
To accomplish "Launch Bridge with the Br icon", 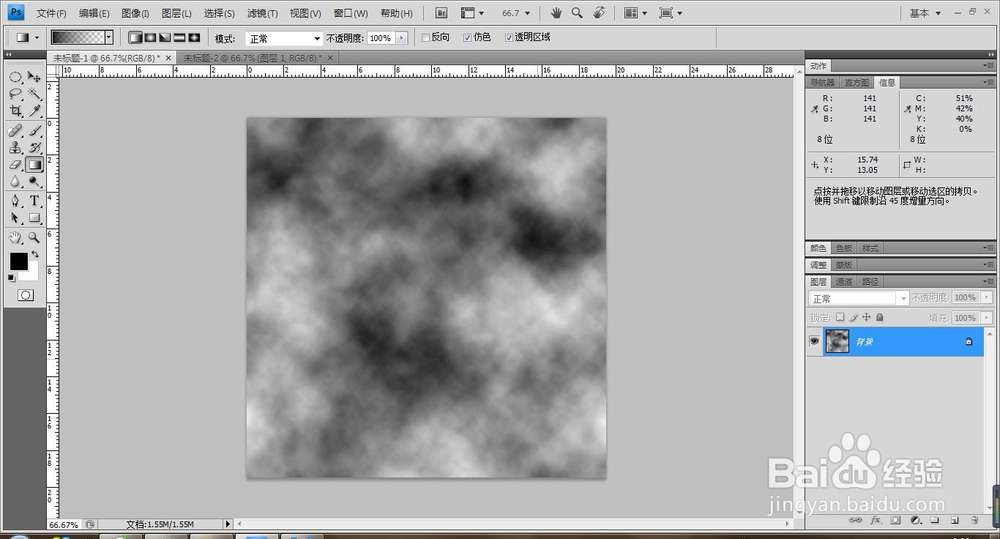I will pyautogui.click(x=441, y=13).
